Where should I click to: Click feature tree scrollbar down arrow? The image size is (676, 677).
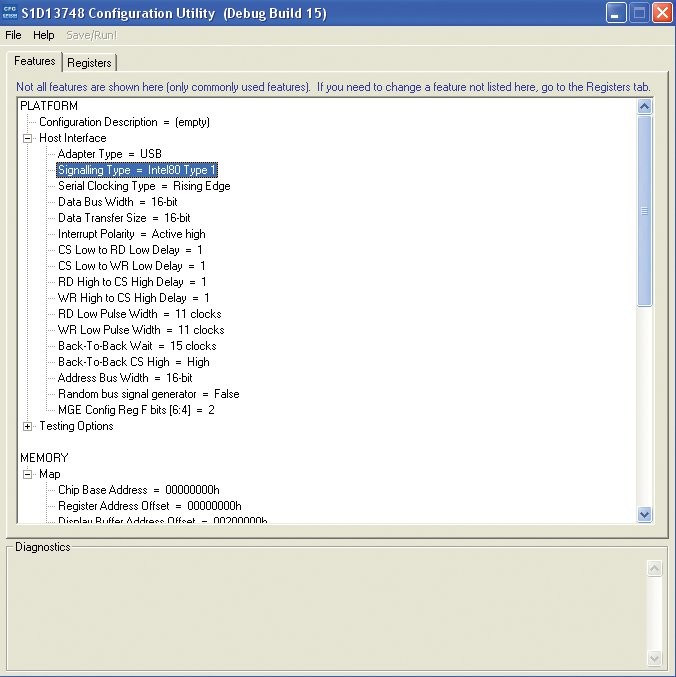[644, 515]
